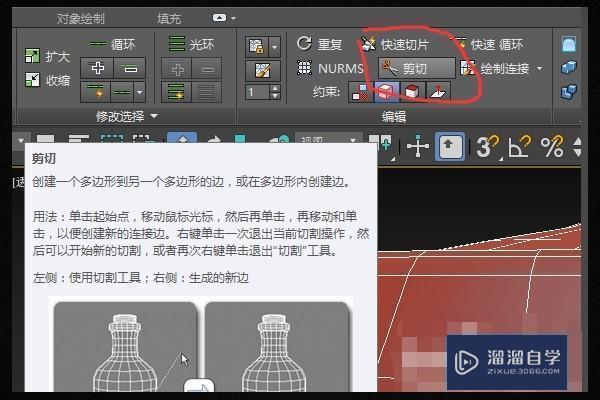
Task: Open the dropdown arrow beside the ribbon minimize toggle
Action: [x=233, y=18]
